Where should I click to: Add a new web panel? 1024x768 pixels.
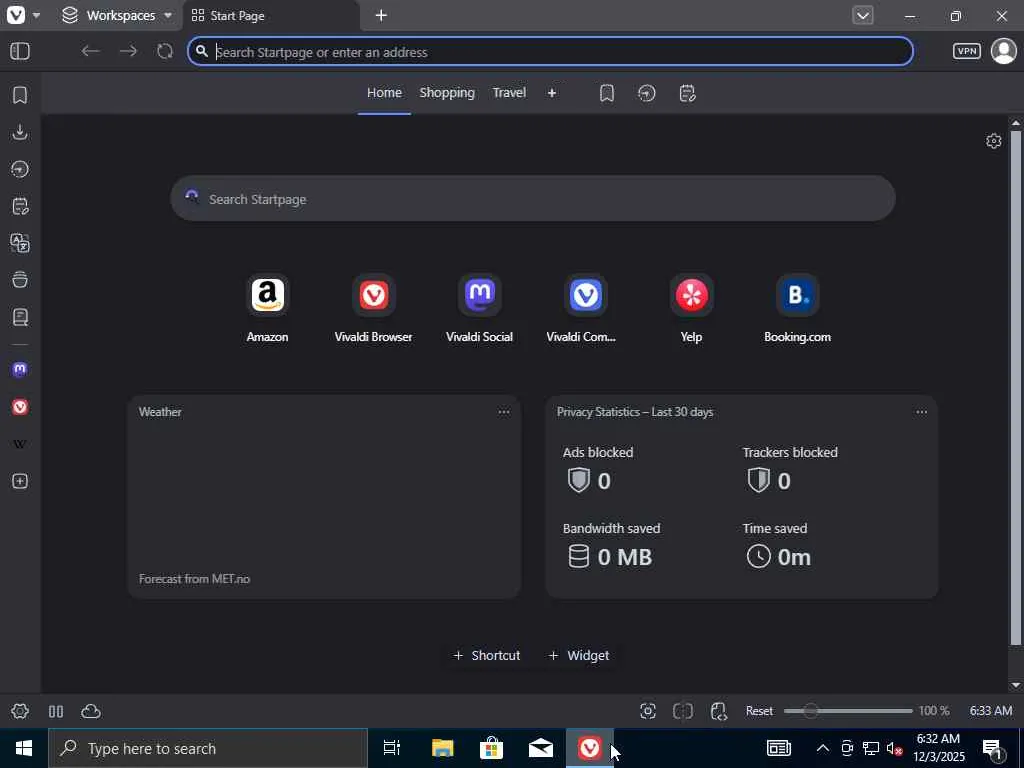pyautogui.click(x=20, y=481)
